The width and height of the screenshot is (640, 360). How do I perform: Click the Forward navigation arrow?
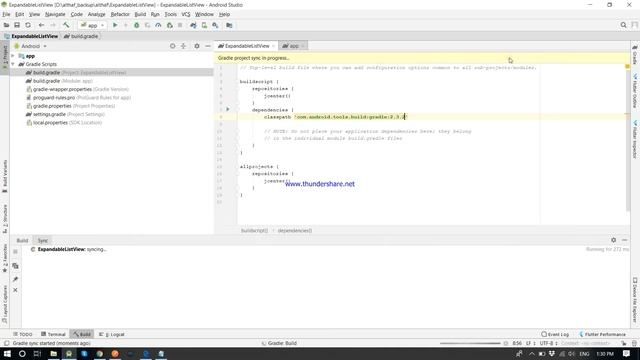(53, 25)
